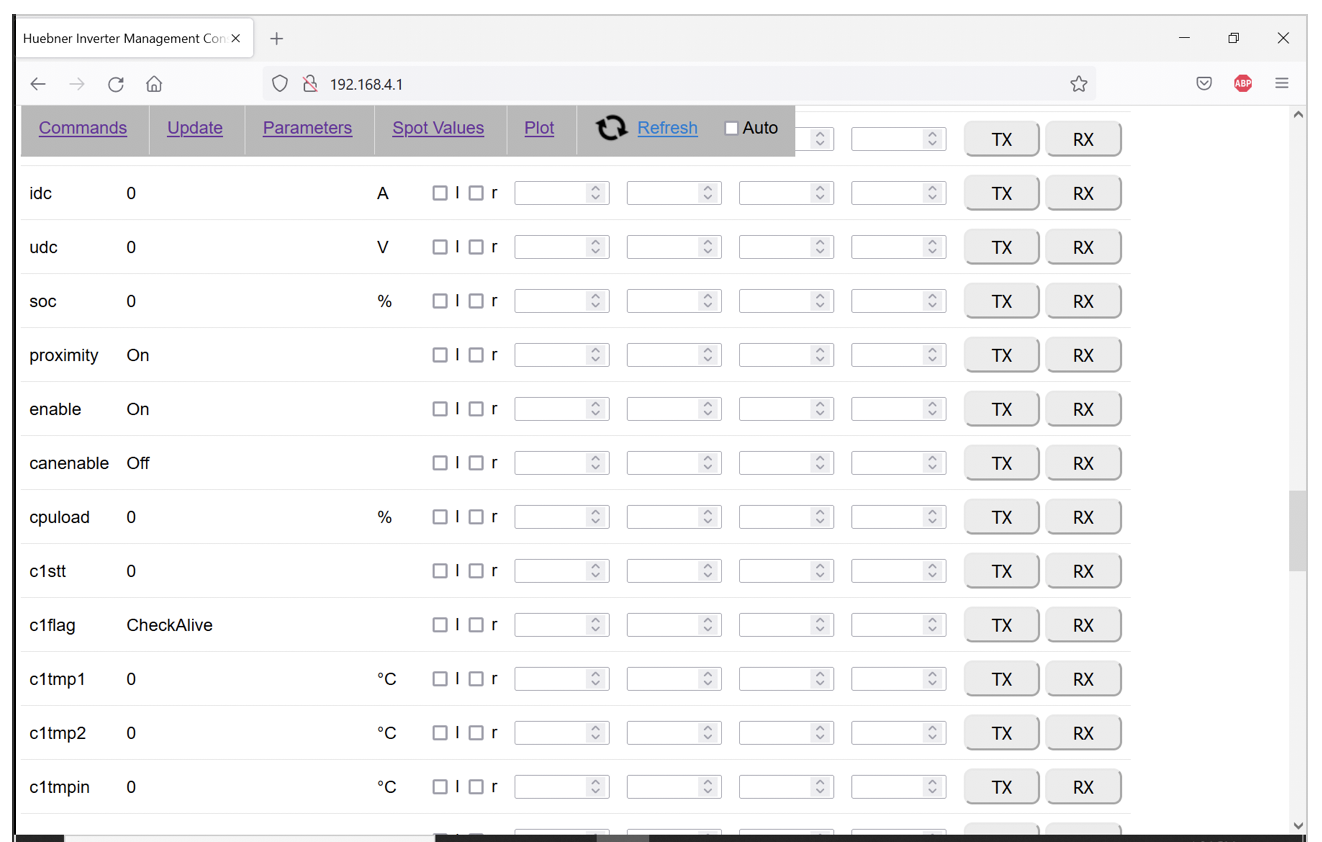Screen dimensions: 1322x842
Task: Switch to the Parameters tab
Action: (x=307, y=128)
